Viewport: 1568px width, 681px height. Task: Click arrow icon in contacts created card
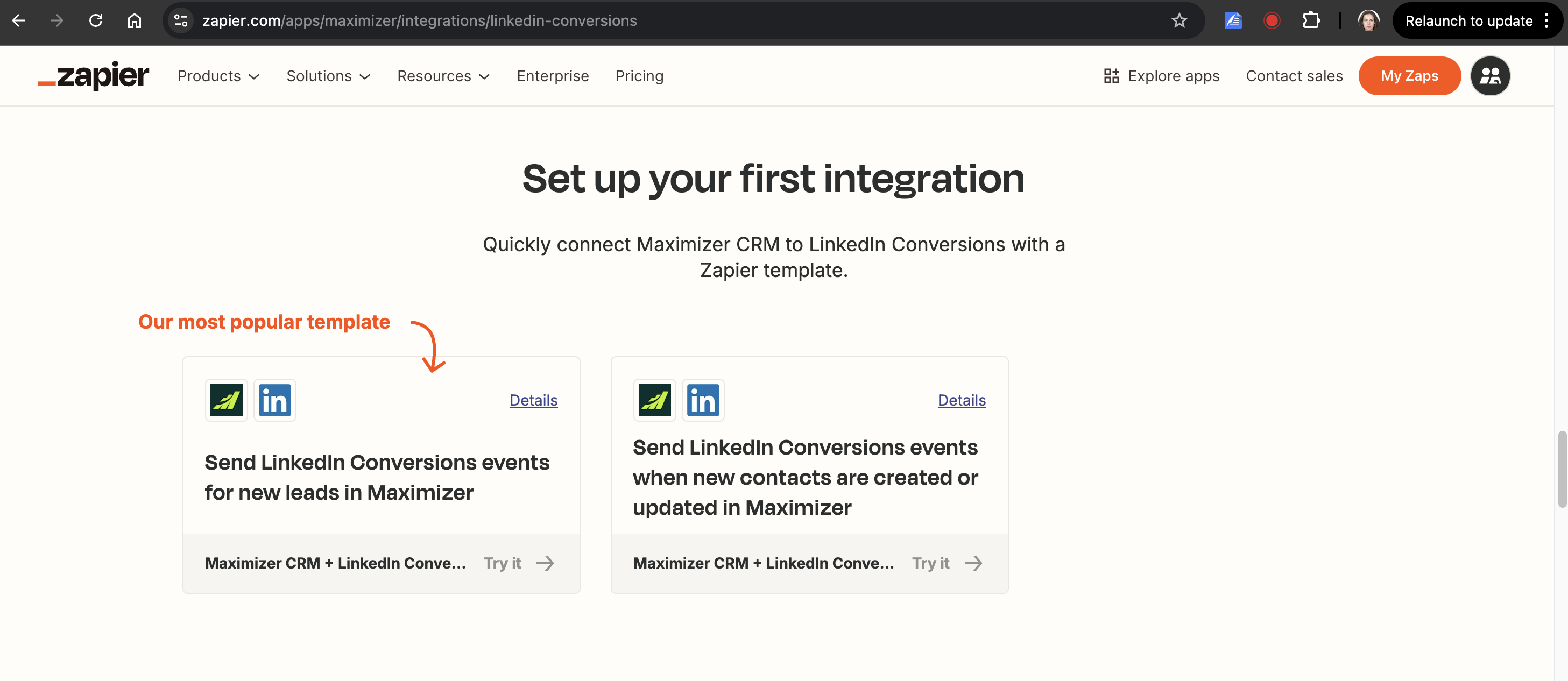pyautogui.click(x=974, y=563)
